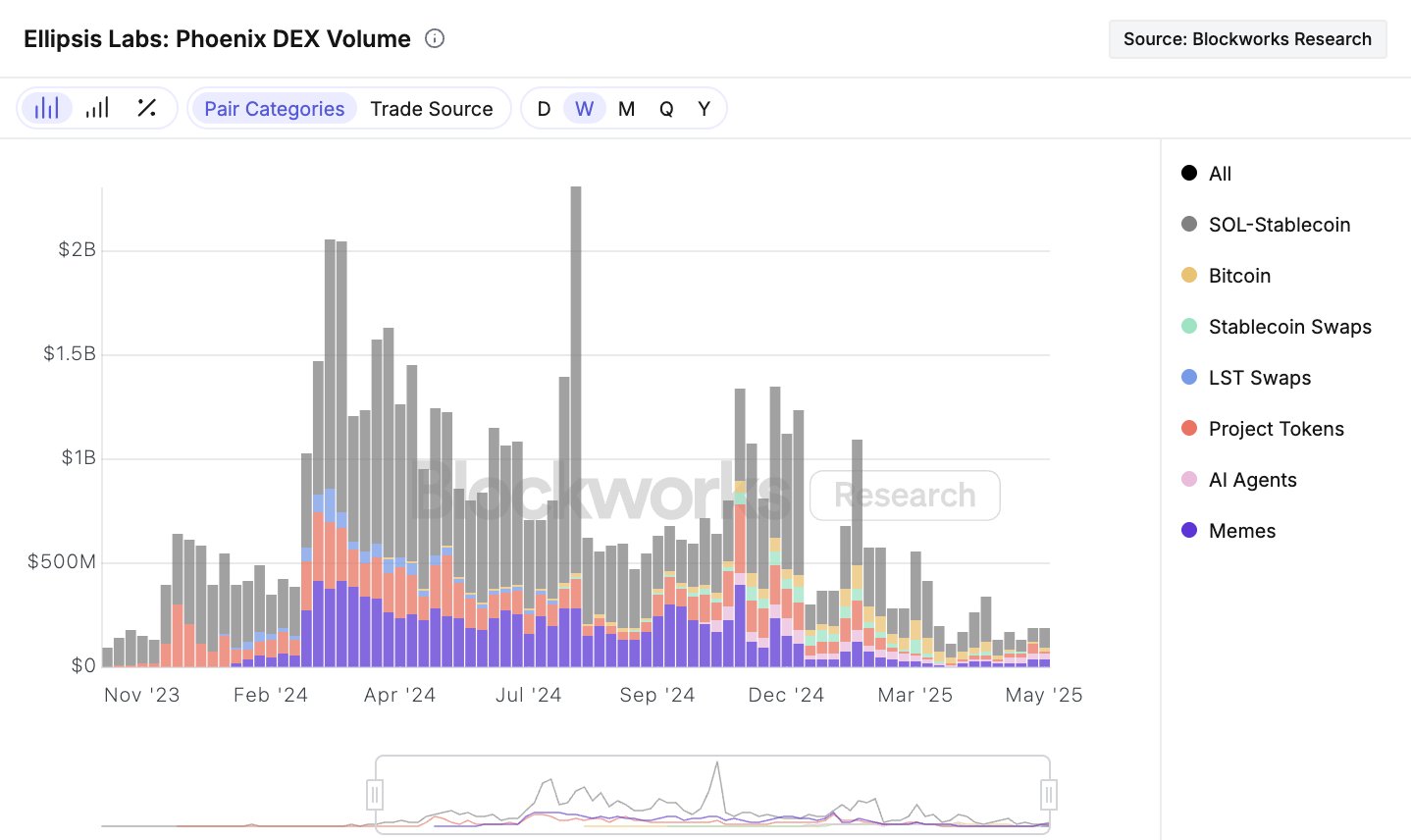Viewport: 1411px width, 840px height.
Task: Toggle the All series legend entry
Action: tap(1206, 174)
